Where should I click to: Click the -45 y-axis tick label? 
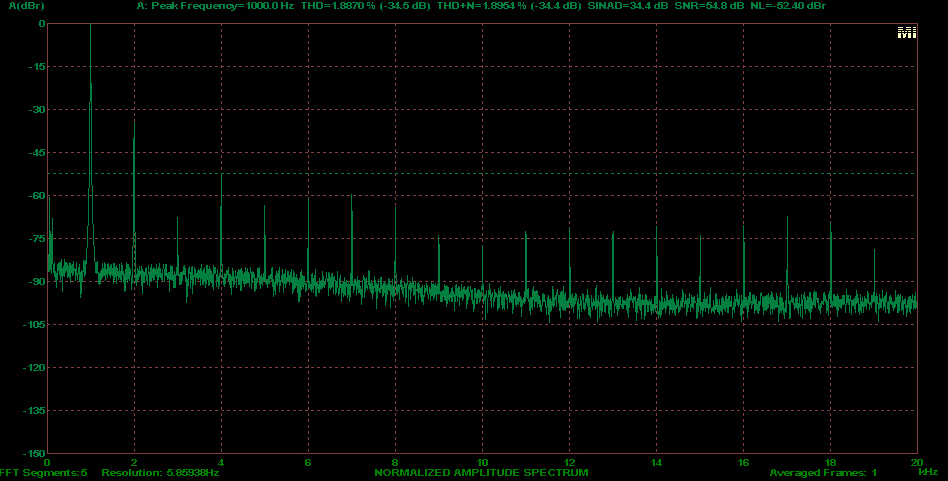[37, 153]
